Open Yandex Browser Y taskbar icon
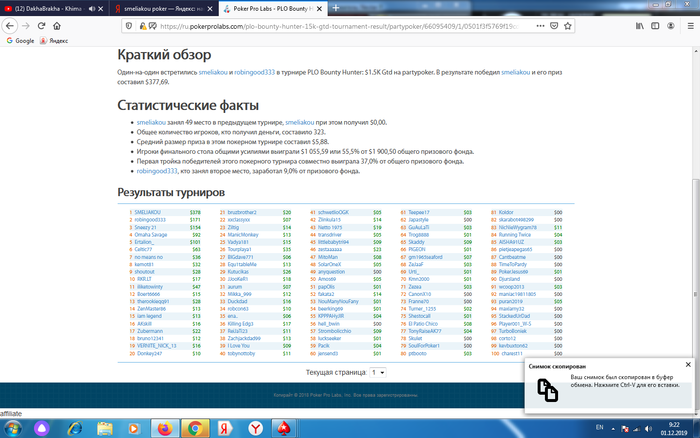The width and height of the screenshot is (700, 438). coord(255,429)
